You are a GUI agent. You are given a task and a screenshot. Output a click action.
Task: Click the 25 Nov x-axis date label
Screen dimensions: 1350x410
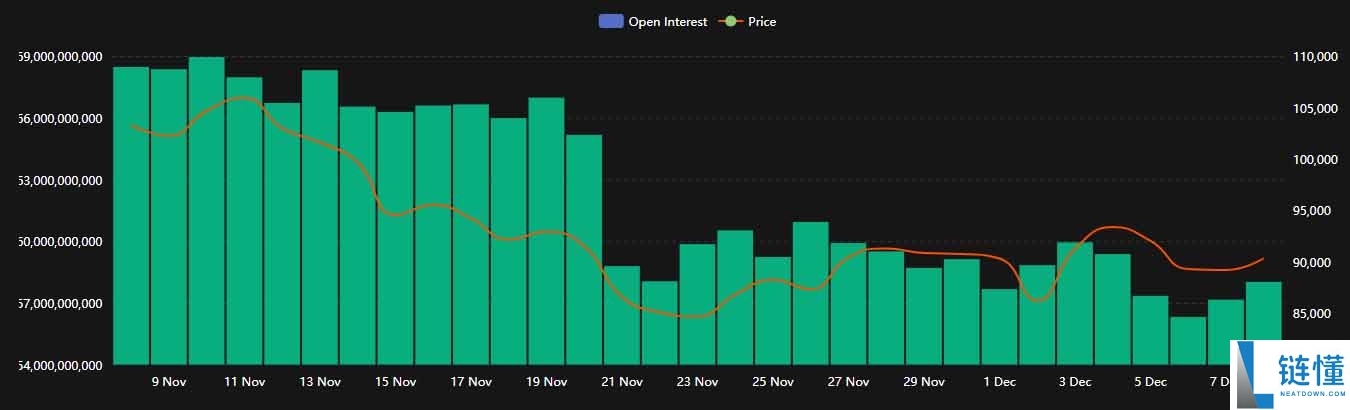(773, 382)
